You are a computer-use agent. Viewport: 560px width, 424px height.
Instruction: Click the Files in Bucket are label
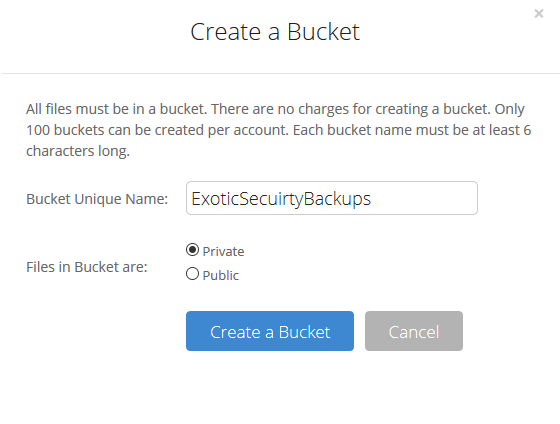[87, 267]
